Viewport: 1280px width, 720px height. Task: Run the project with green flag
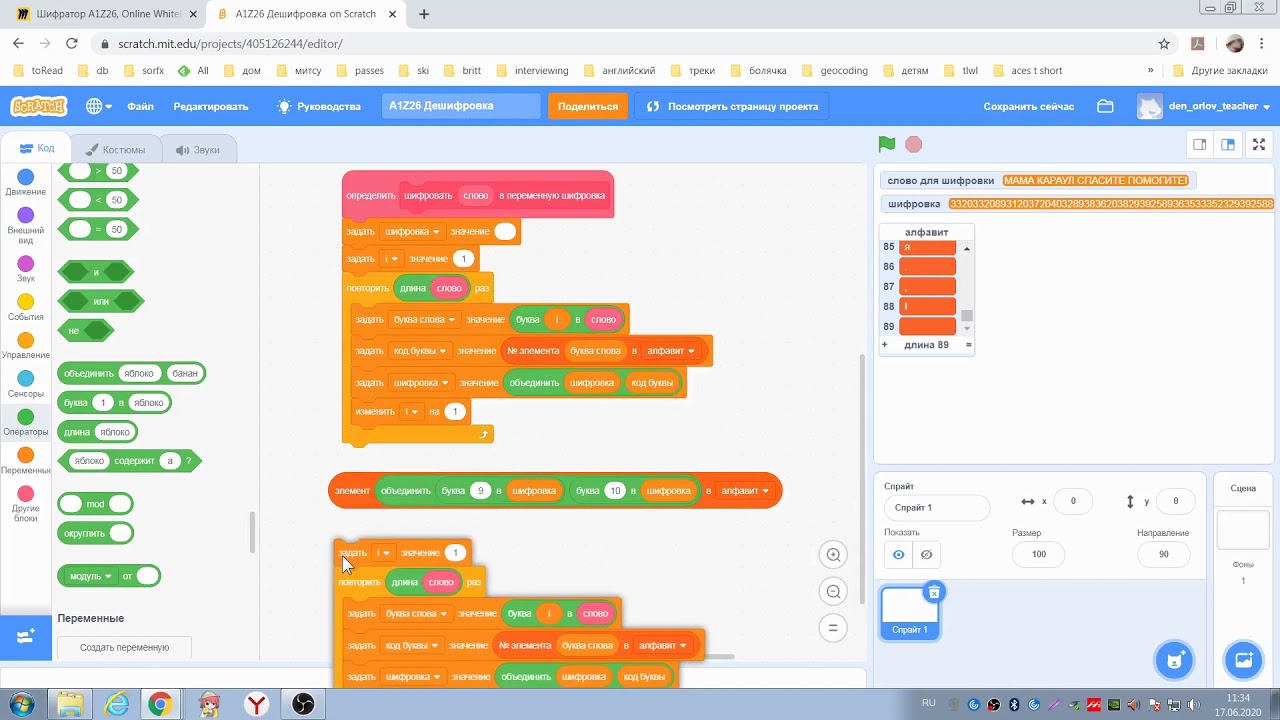coord(887,144)
